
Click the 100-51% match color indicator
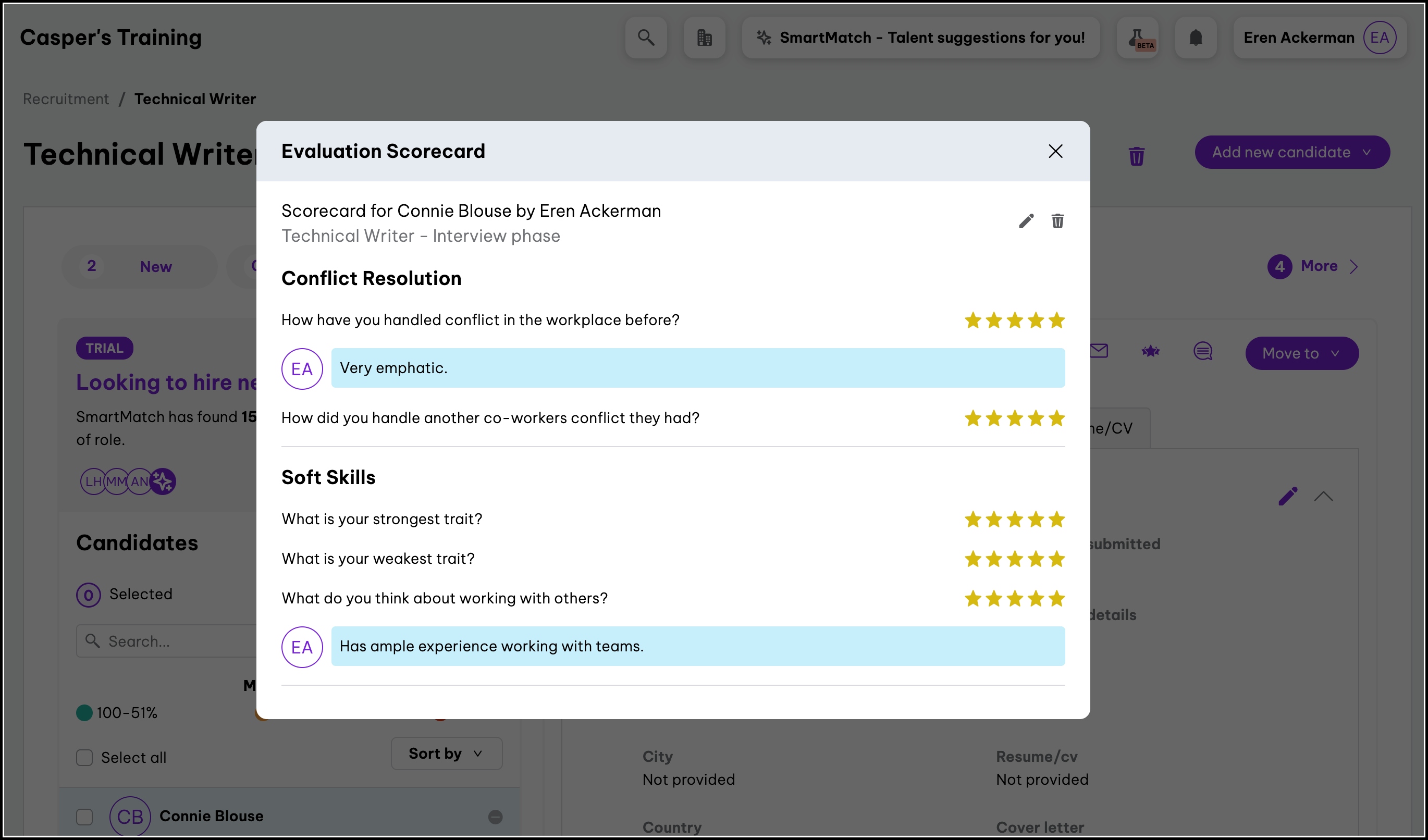click(84, 712)
